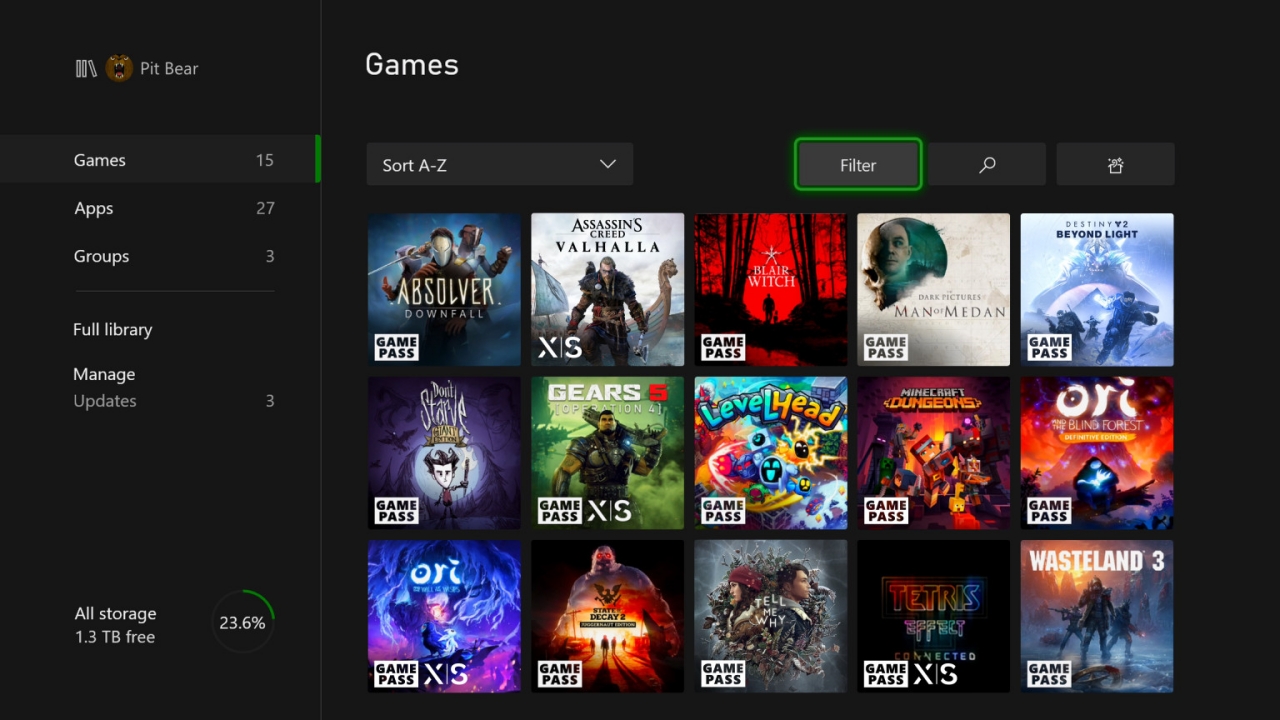
Task: Open Ori Will of the Wisps tile
Action: (444, 616)
